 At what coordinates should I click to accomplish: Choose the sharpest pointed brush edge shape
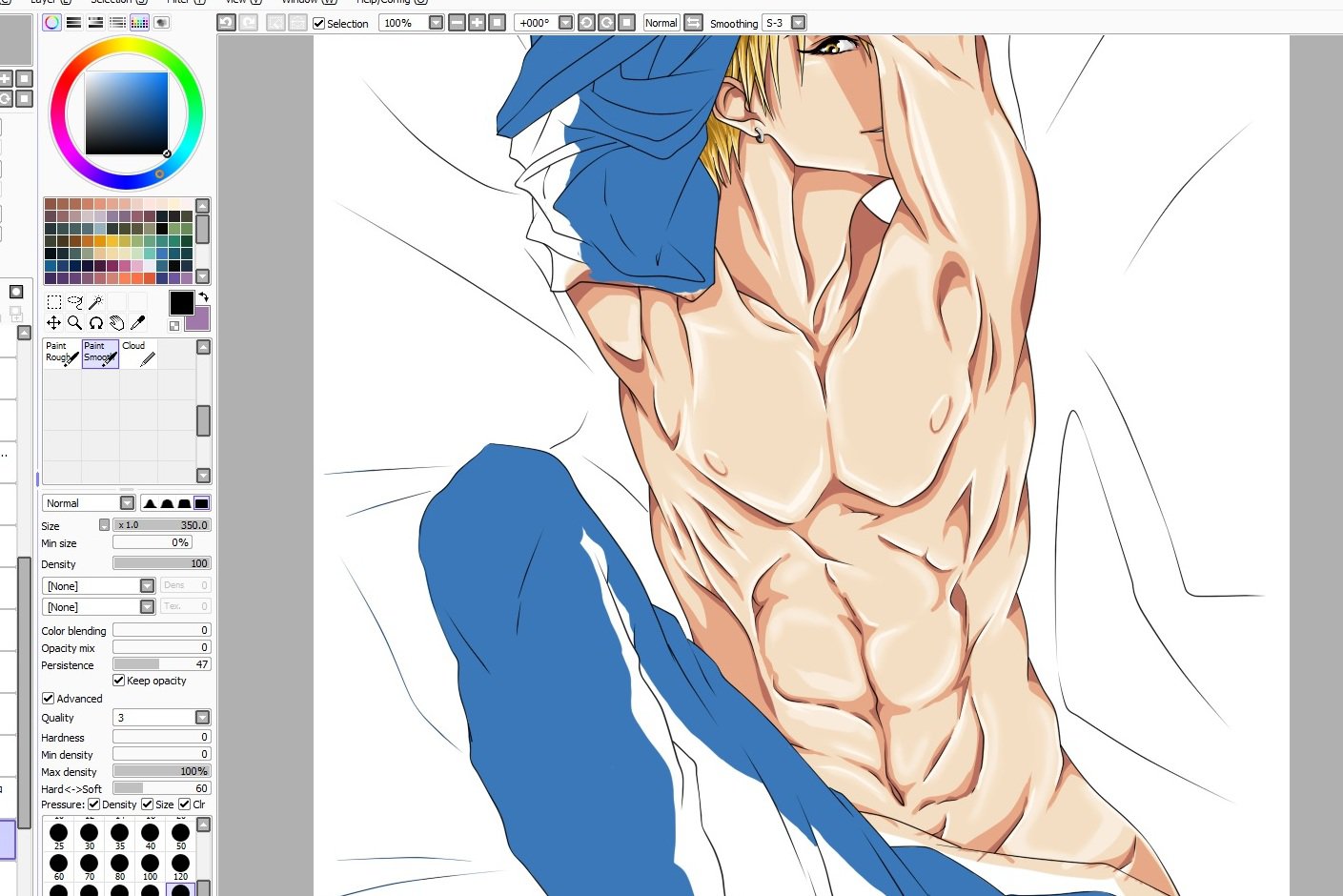(x=150, y=503)
